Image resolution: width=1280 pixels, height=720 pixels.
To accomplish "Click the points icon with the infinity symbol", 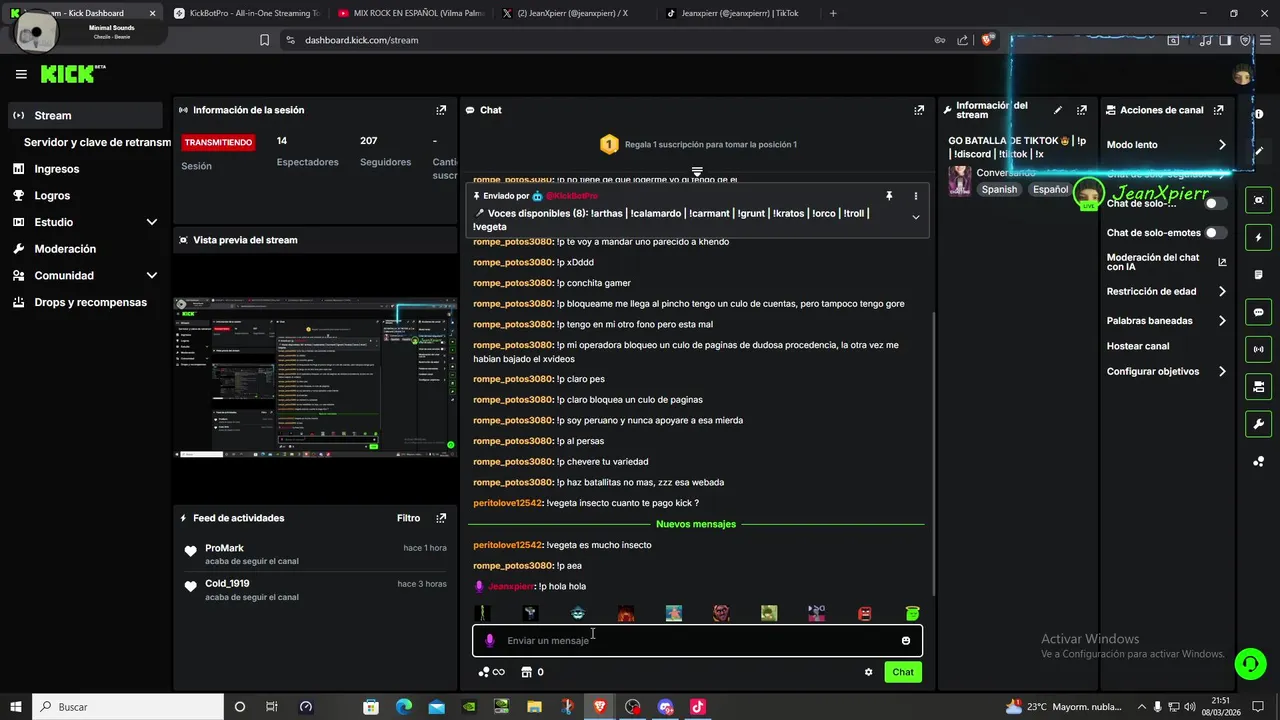I will (x=491, y=672).
